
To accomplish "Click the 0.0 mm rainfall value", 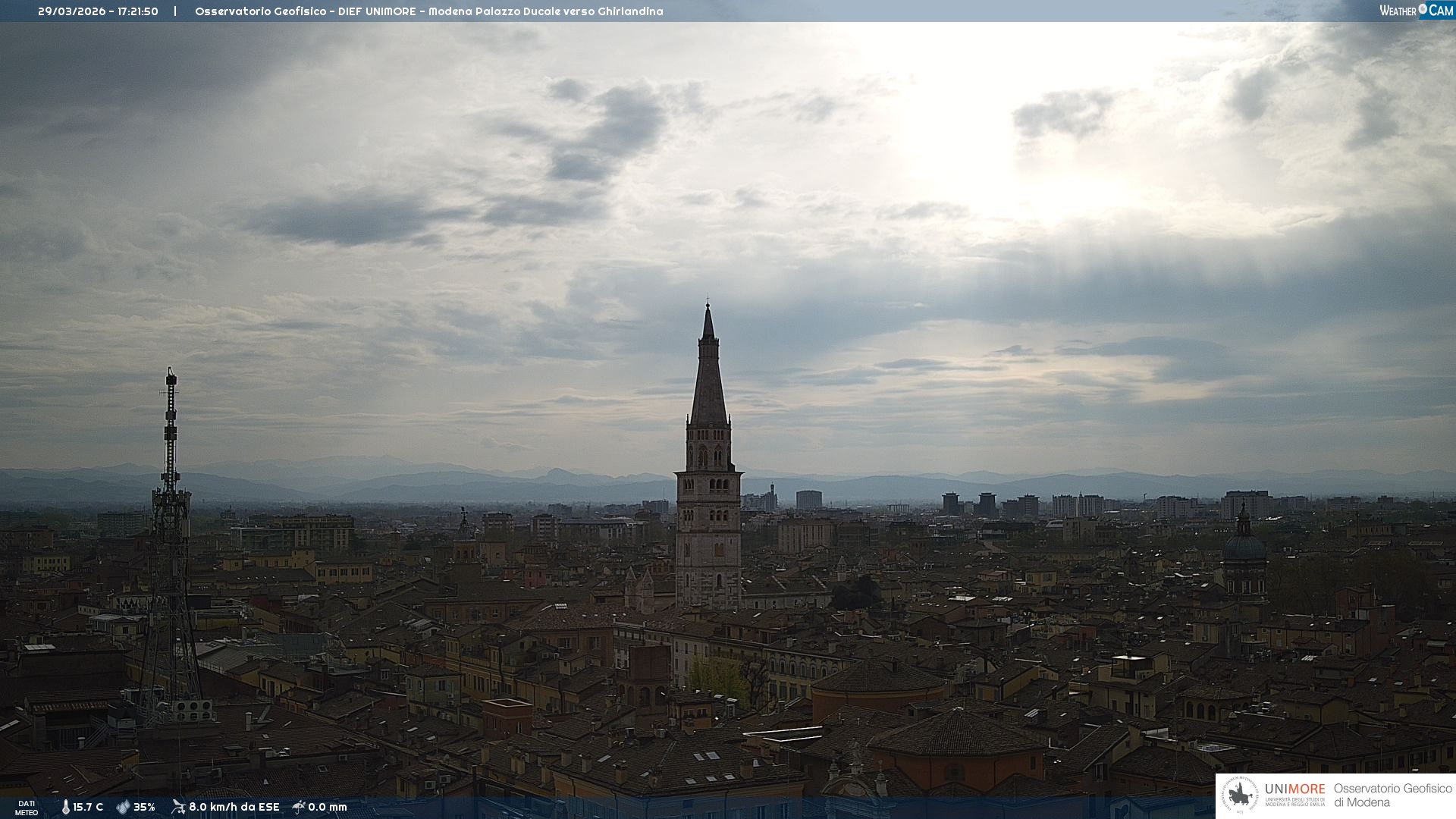I will 328,807.
